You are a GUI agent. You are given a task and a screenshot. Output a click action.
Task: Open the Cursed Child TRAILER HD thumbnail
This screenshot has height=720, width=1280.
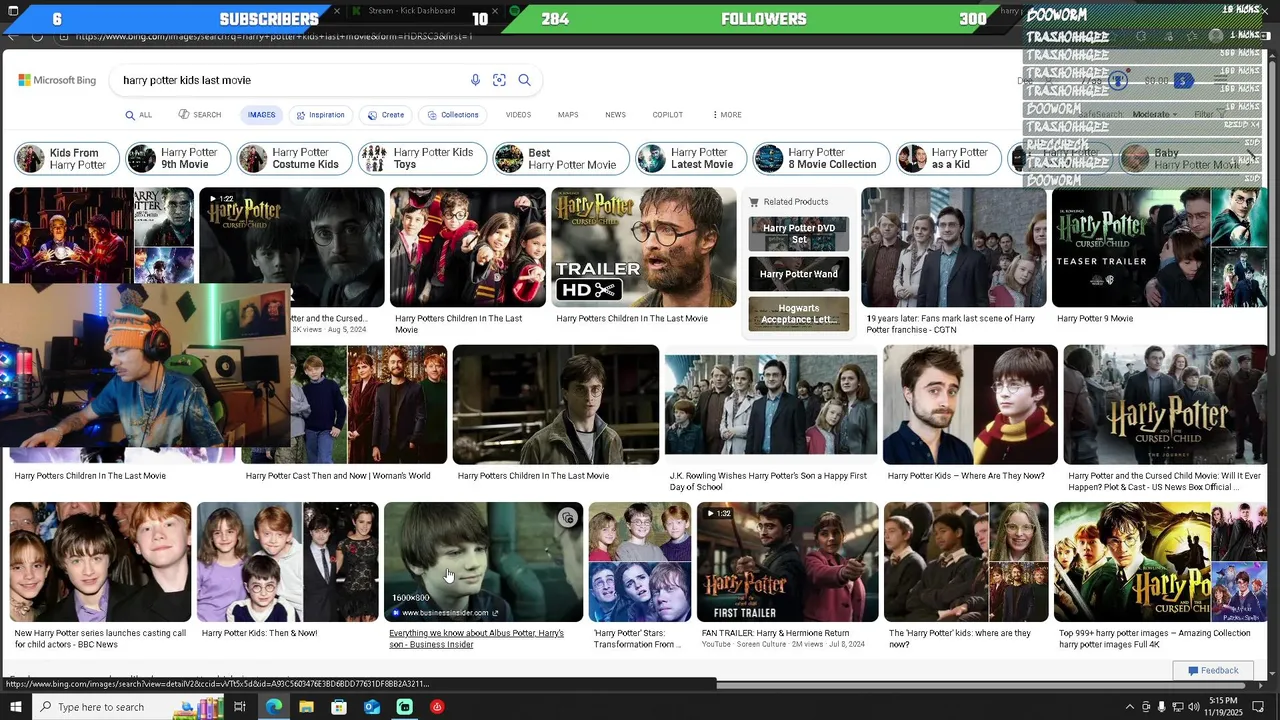point(644,247)
